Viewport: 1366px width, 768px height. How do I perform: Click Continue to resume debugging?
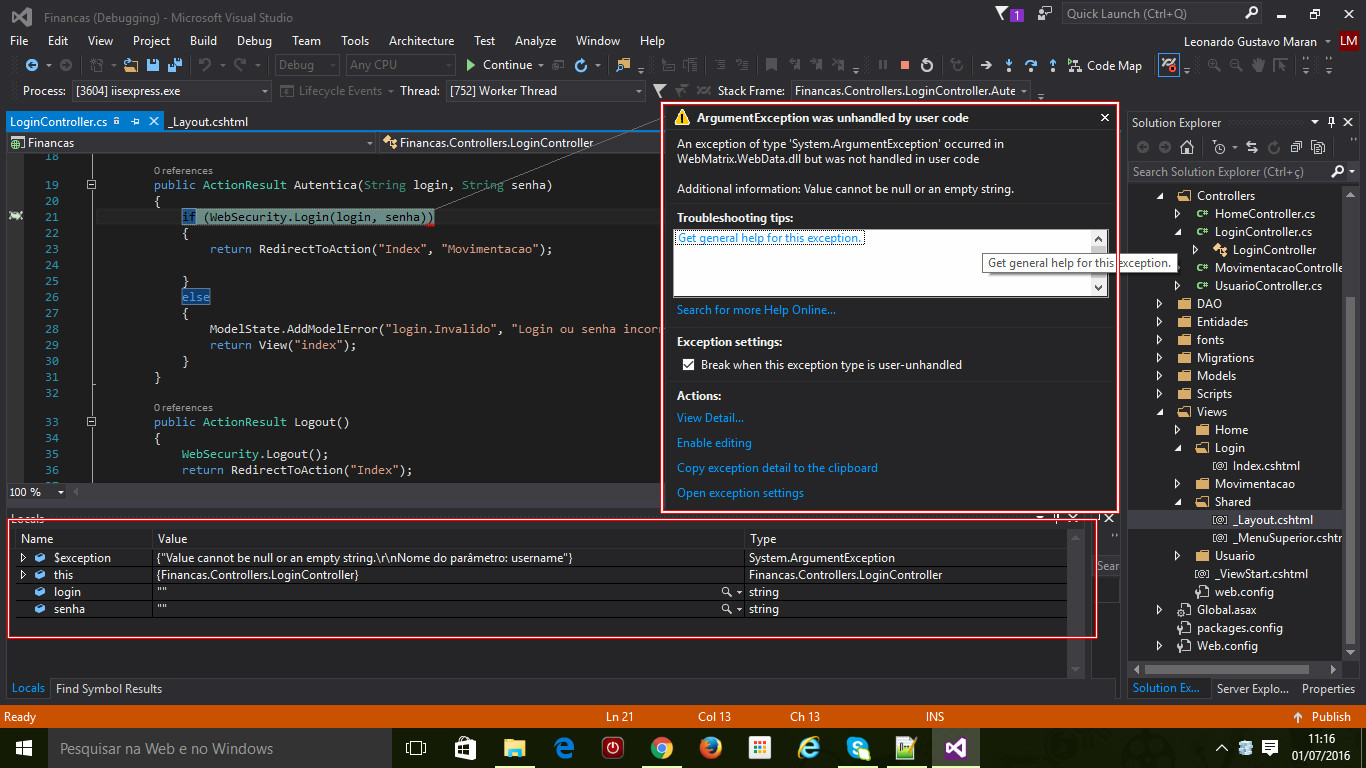click(498, 65)
